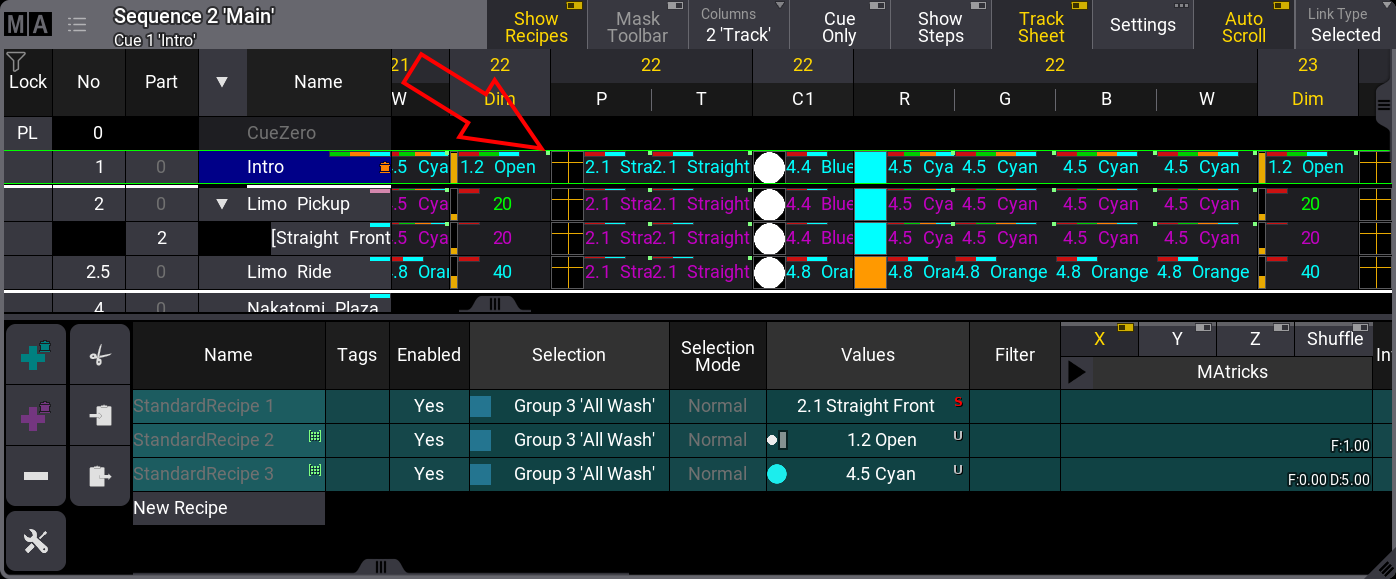Click the fixture 23 Dim column header
Viewport: 1396px width, 579px height.
1307,99
